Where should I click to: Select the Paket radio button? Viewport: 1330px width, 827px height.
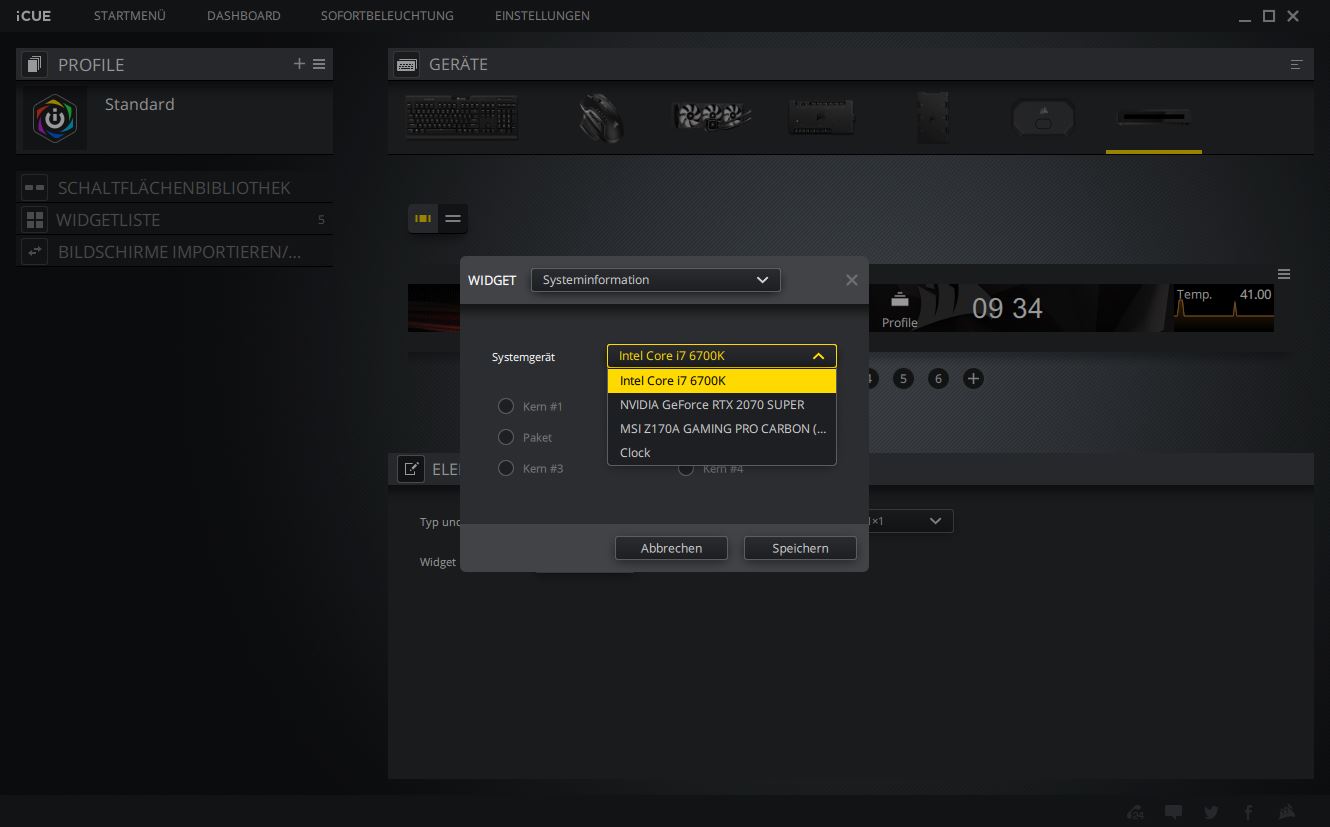pos(506,437)
